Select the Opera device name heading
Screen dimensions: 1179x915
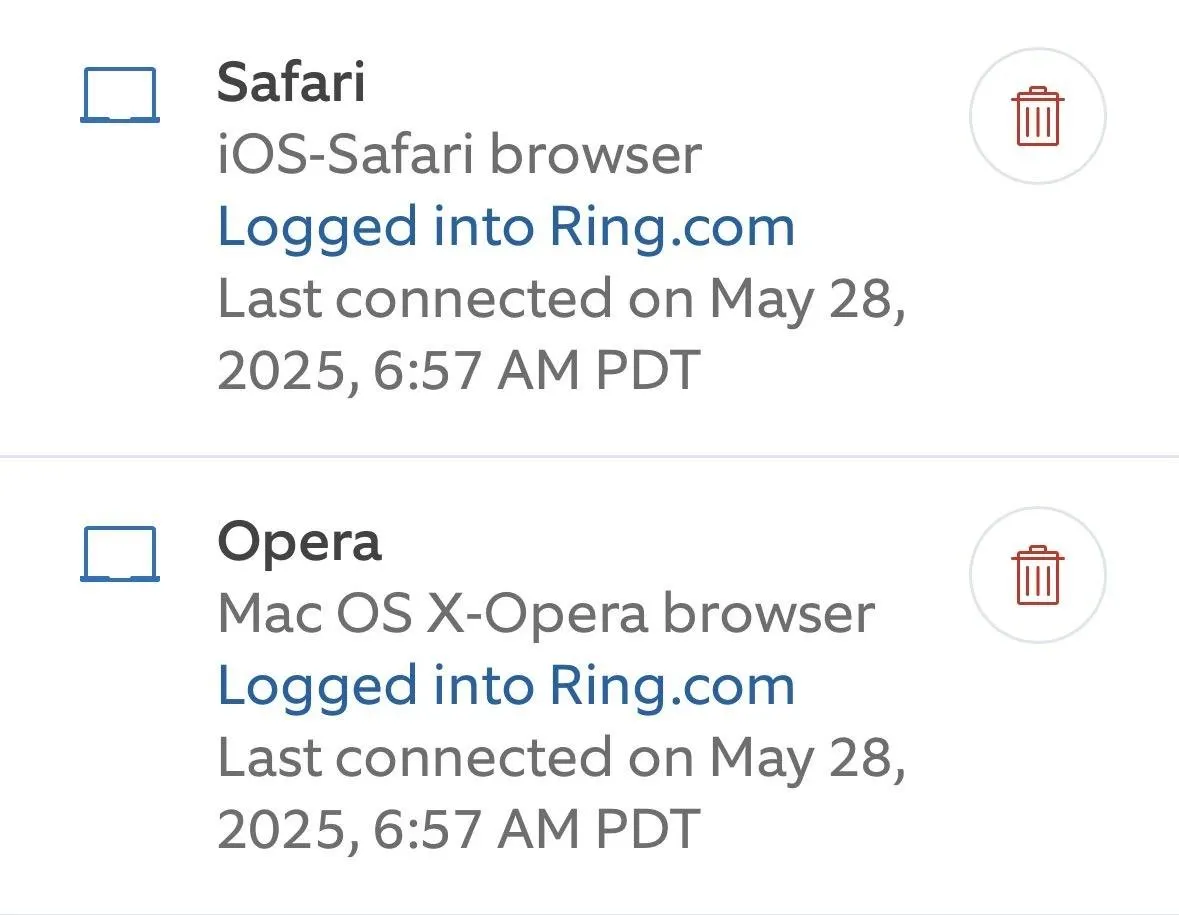coord(299,541)
